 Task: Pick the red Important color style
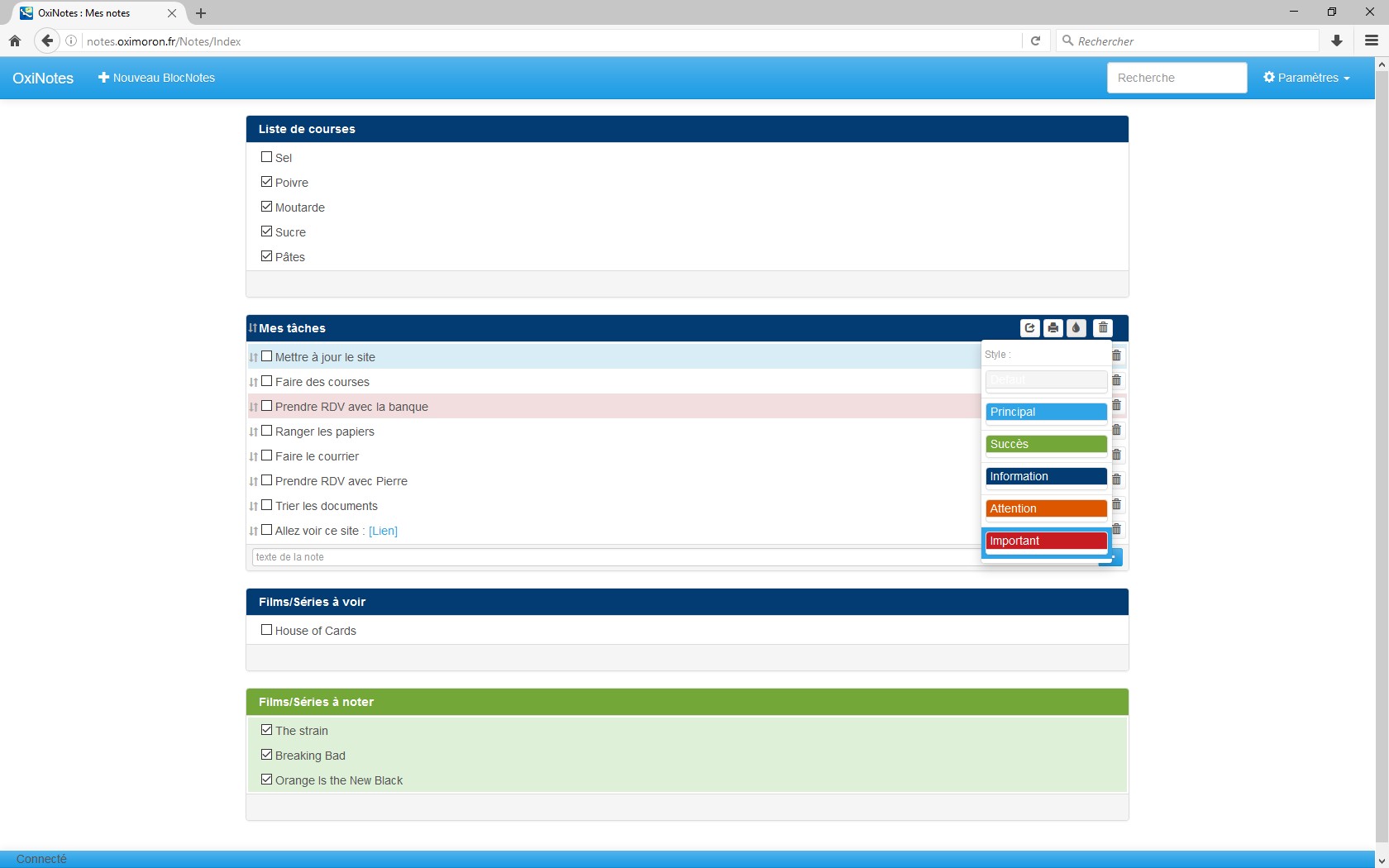pyautogui.click(x=1046, y=541)
